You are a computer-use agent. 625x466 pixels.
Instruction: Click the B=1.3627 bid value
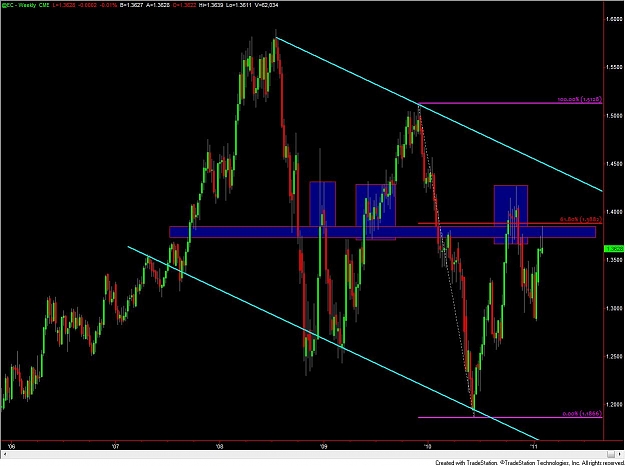[x=132, y=5]
